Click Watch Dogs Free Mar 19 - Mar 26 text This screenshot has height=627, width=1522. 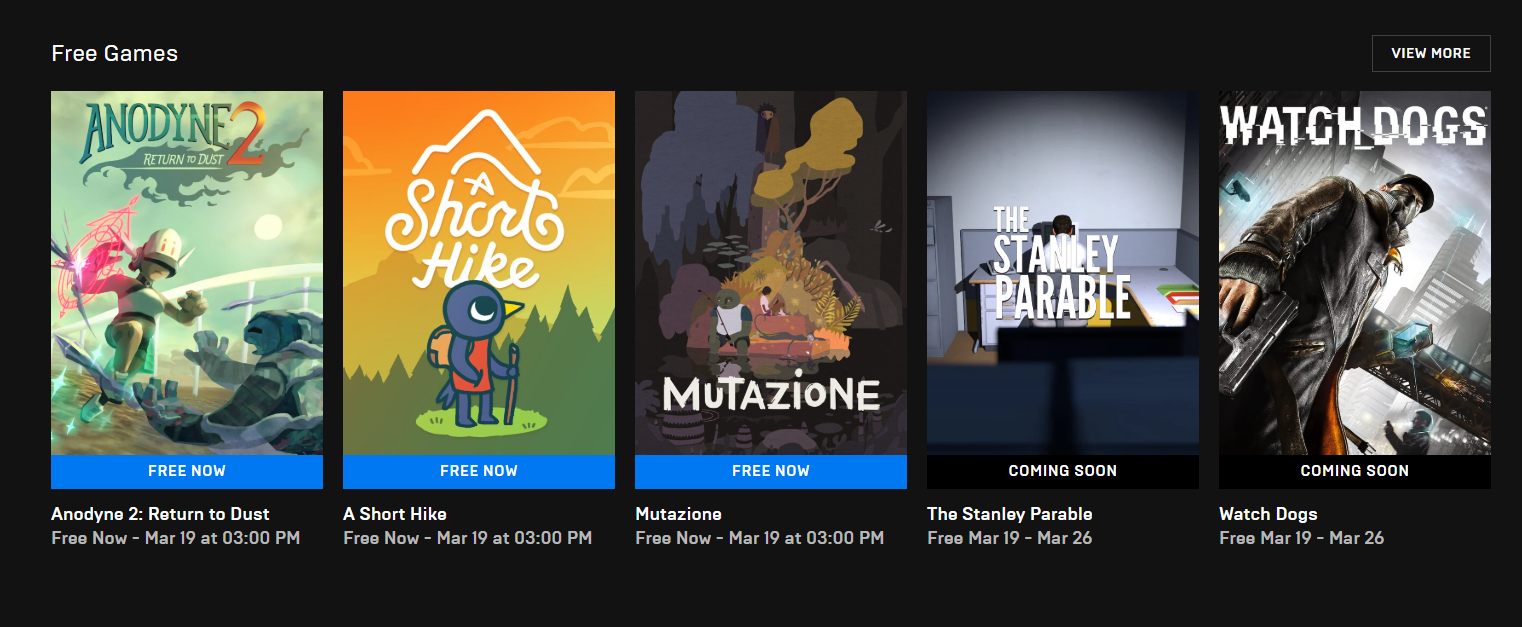pos(1301,538)
